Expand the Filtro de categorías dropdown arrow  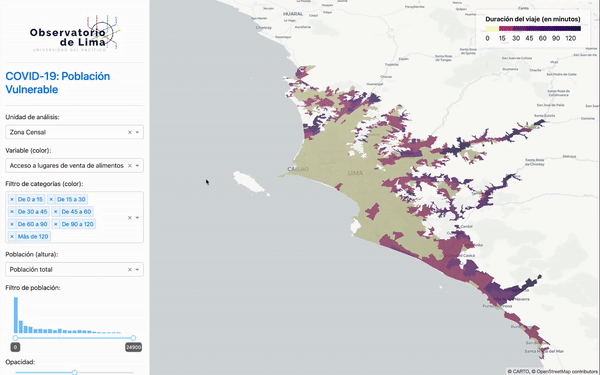[x=137, y=218]
